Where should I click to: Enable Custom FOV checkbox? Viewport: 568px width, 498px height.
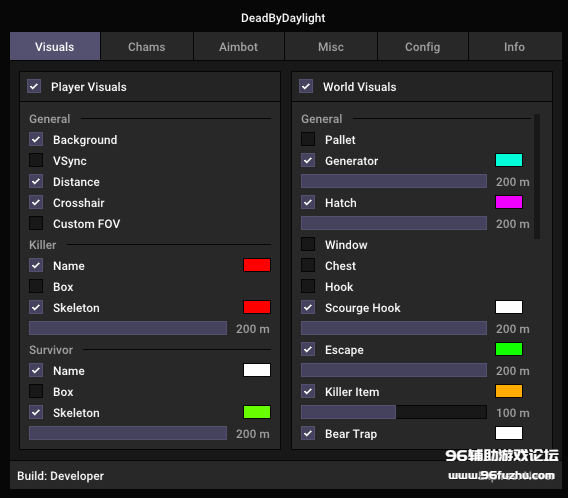click(x=36, y=223)
